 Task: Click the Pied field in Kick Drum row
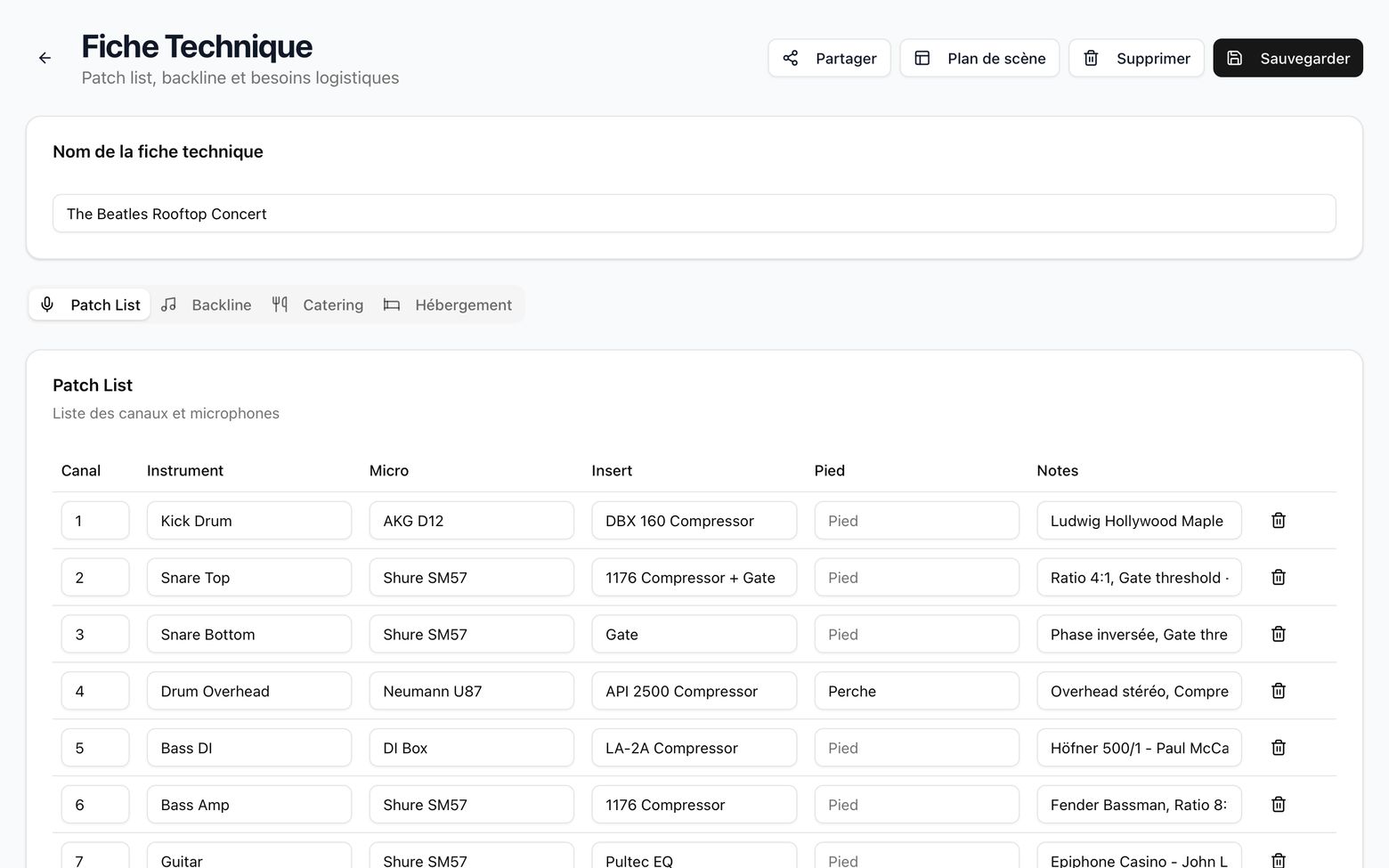click(917, 521)
